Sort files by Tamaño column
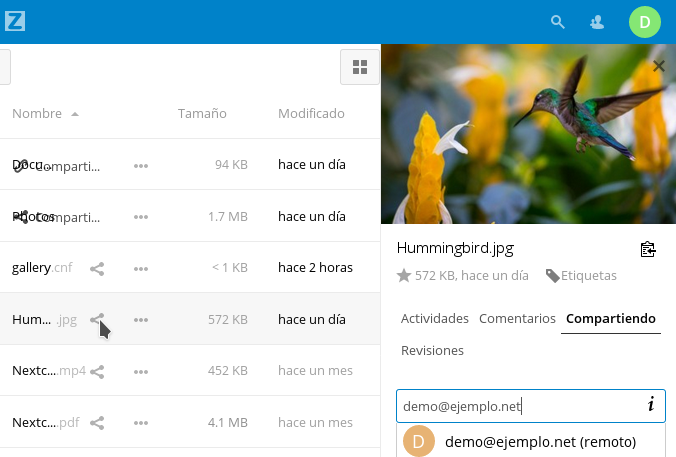Viewport: 676px width, 457px height. 202,113
